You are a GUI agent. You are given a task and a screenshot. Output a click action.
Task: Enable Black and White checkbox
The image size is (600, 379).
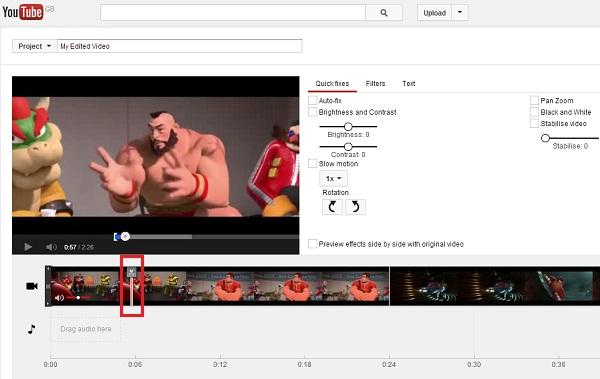tap(534, 112)
